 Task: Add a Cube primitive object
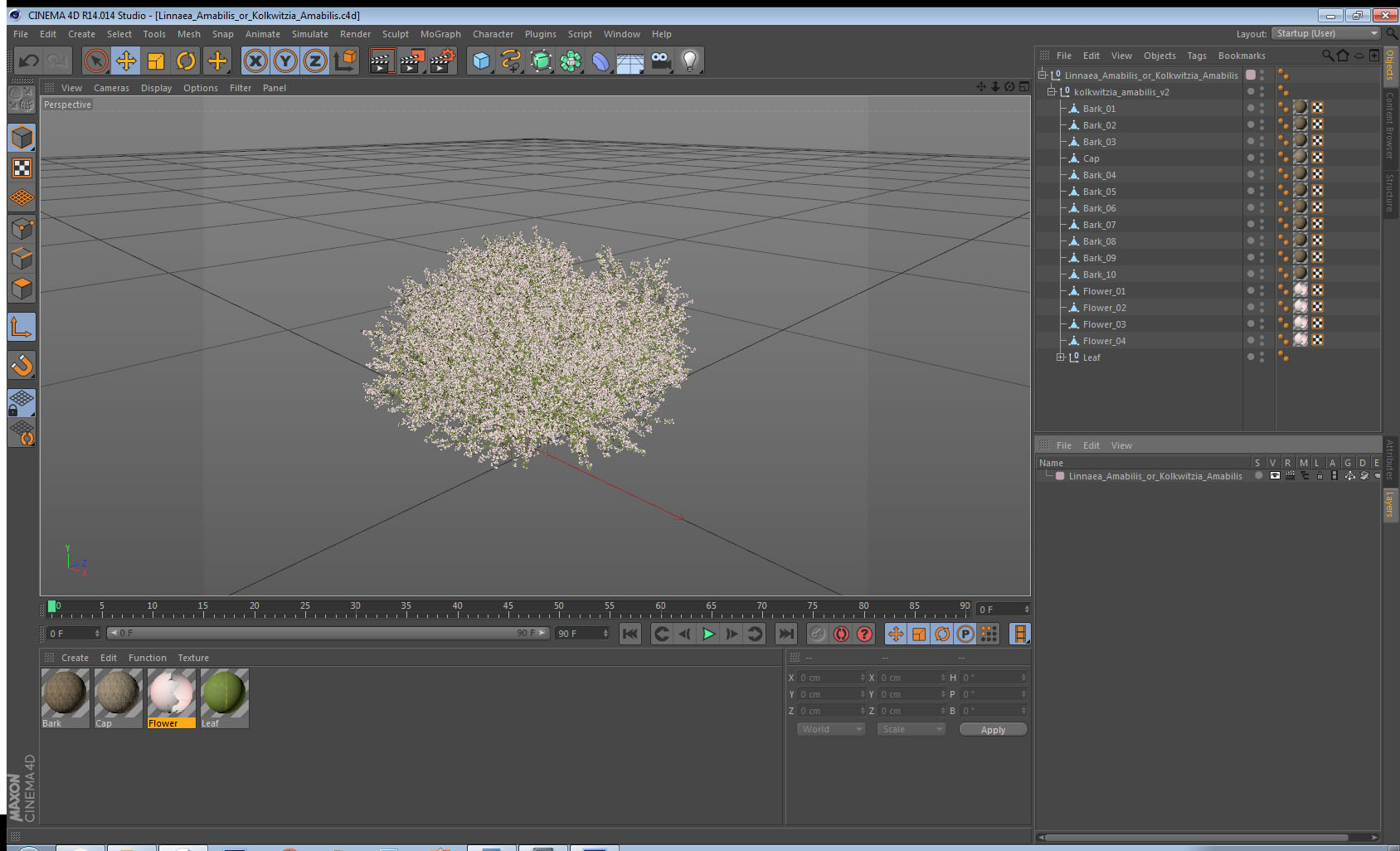(x=481, y=61)
